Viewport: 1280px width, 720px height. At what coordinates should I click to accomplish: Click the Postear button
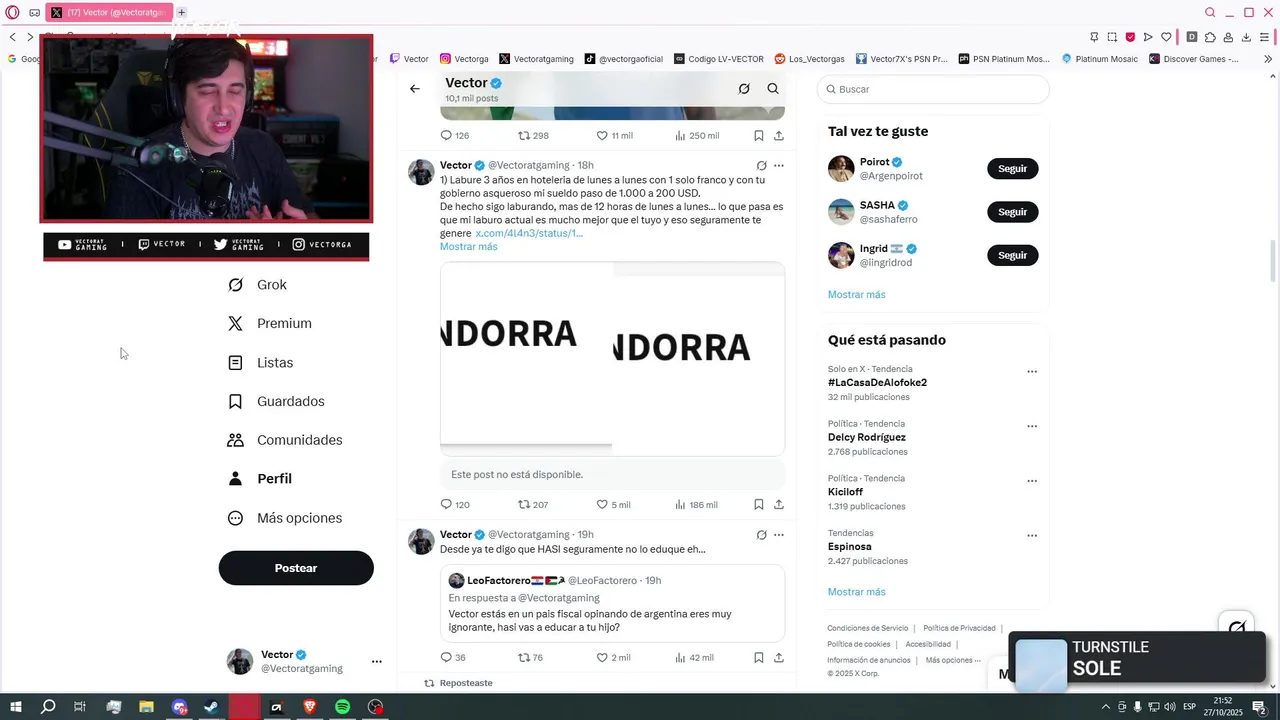(296, 568)
